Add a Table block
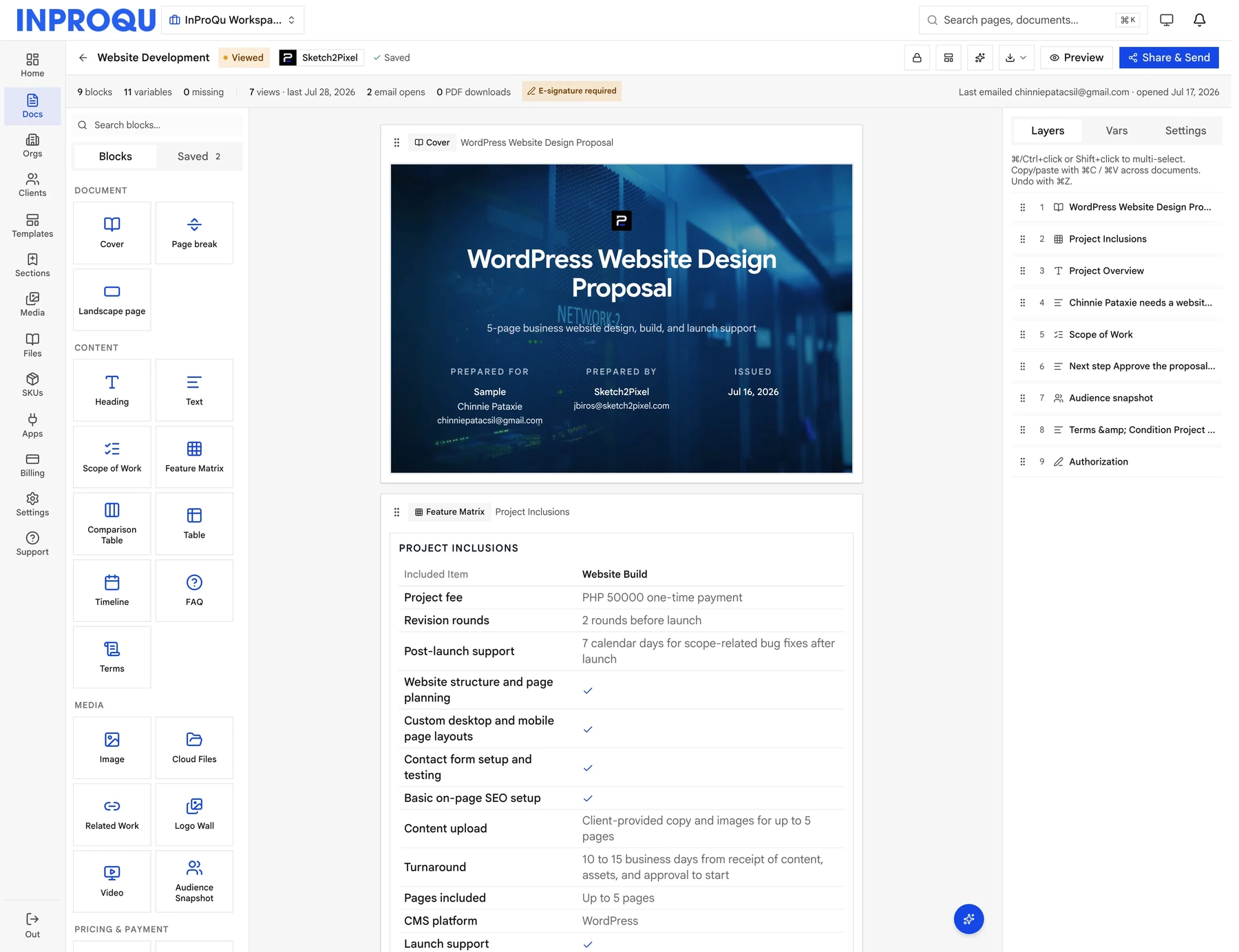The width and height of the screenshot is (1239, 952). click(x=194, y=524)
